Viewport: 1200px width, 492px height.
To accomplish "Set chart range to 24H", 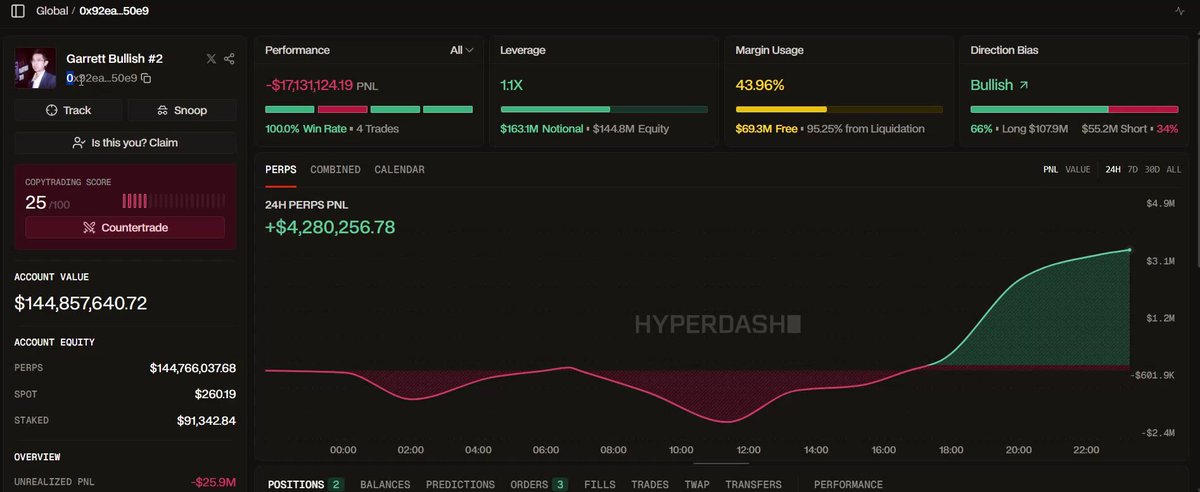I will (1112, 170).
